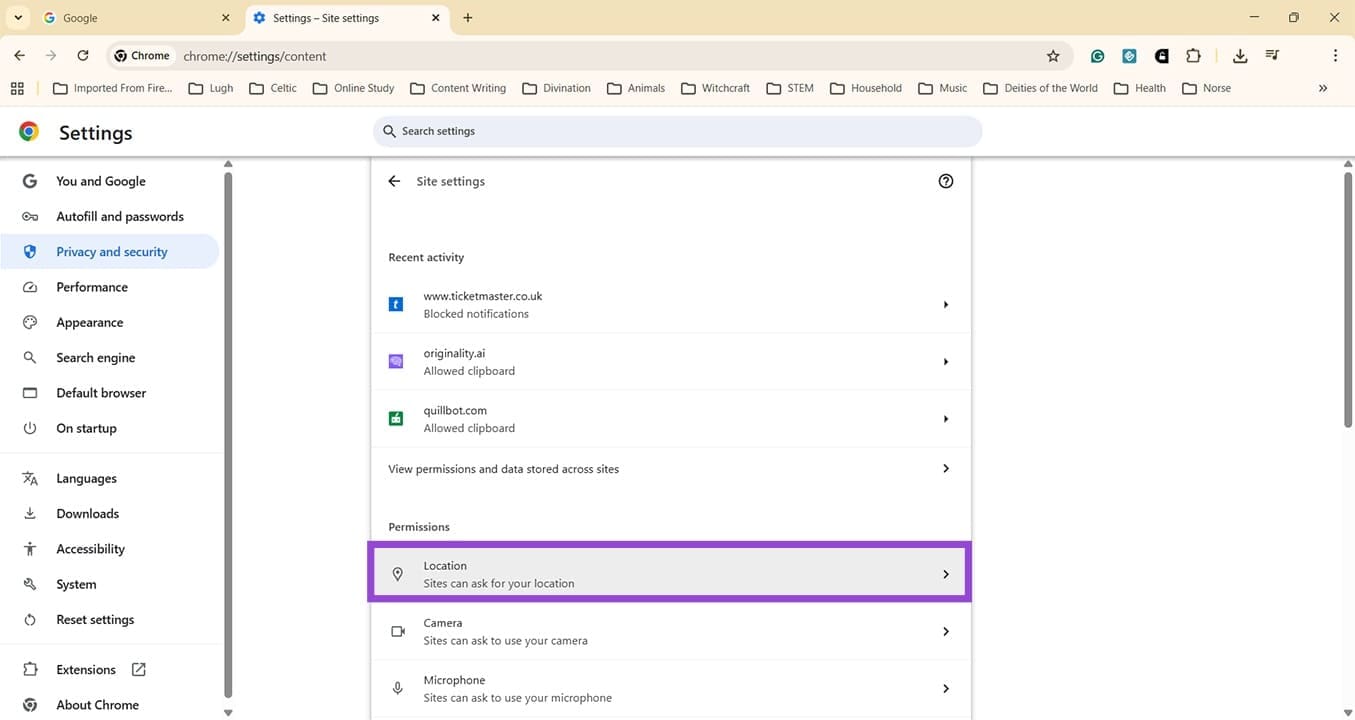Click the Microphone permission icon
This screenshot has height=720, width=1355.
coord(398,688)
